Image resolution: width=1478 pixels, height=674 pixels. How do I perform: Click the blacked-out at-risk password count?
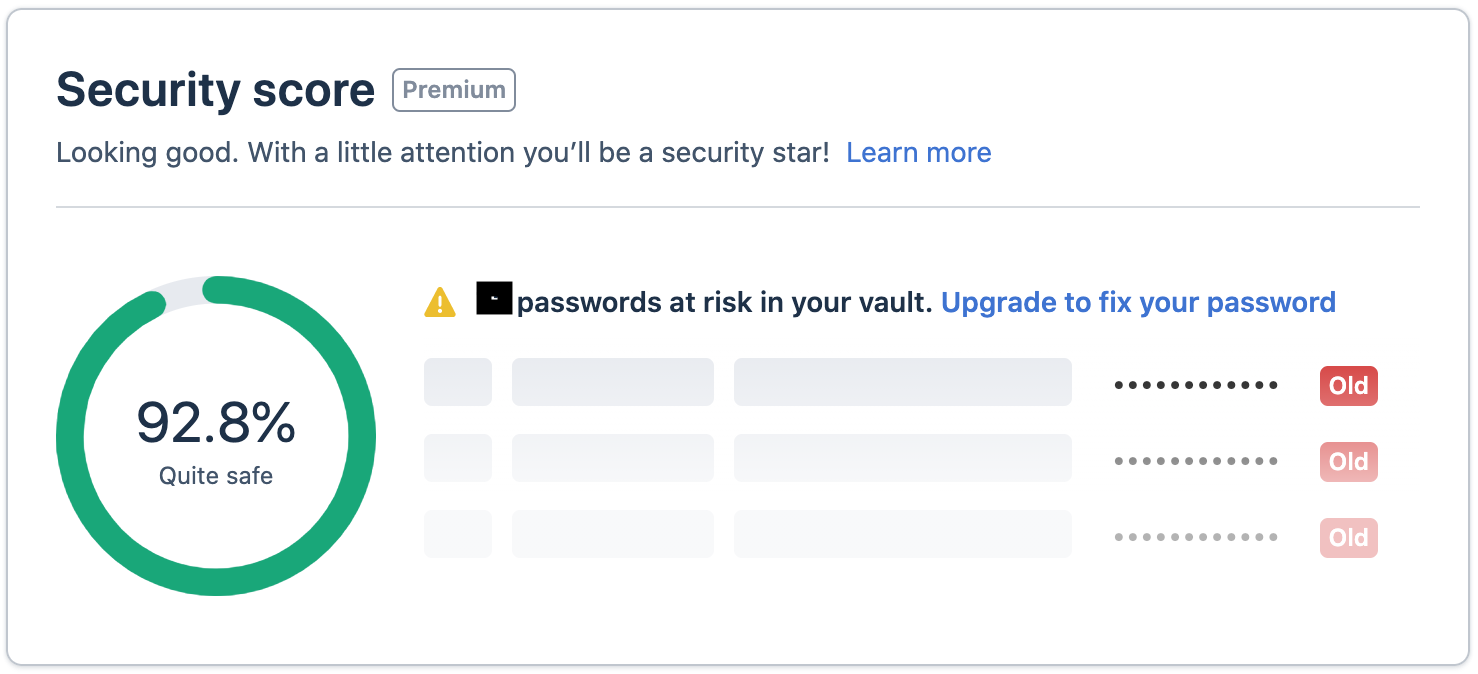tap(494, 299)
